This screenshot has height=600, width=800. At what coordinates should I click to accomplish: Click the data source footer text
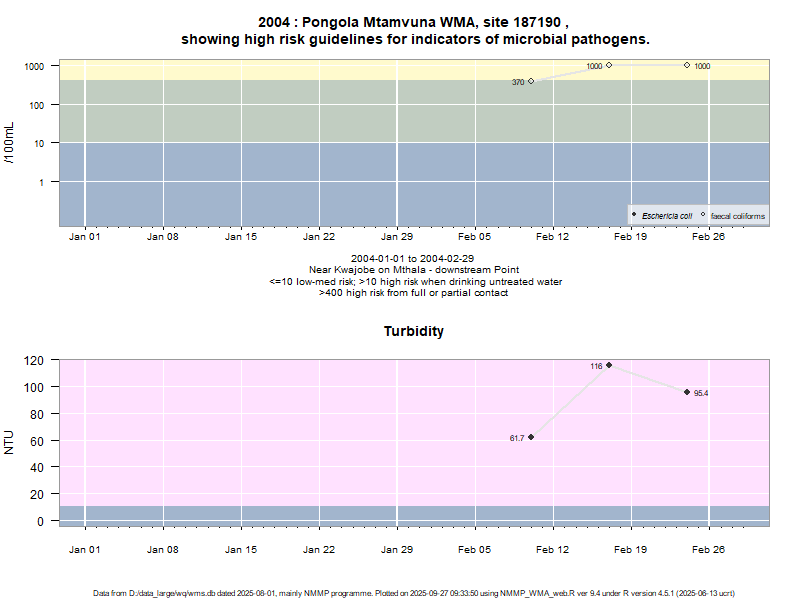414,593
